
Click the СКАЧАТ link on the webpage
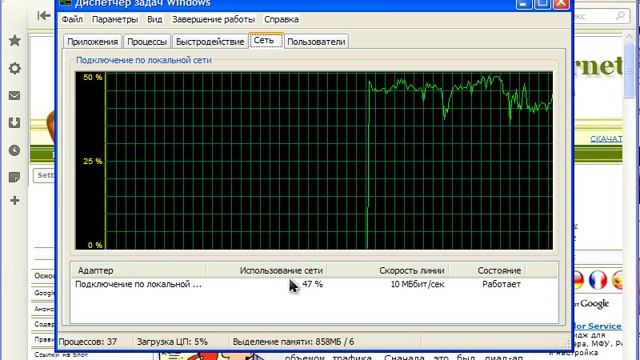[606, 139]
